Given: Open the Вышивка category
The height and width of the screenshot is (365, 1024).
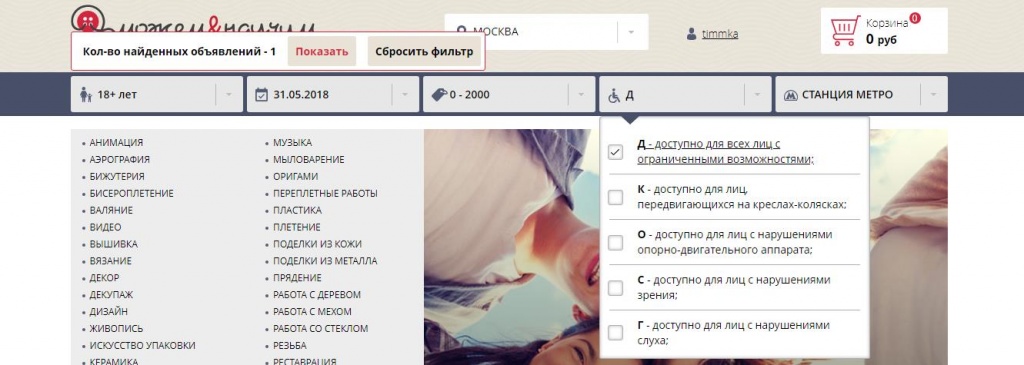Looking at the screenshot, I should click(x=114, y=244).
